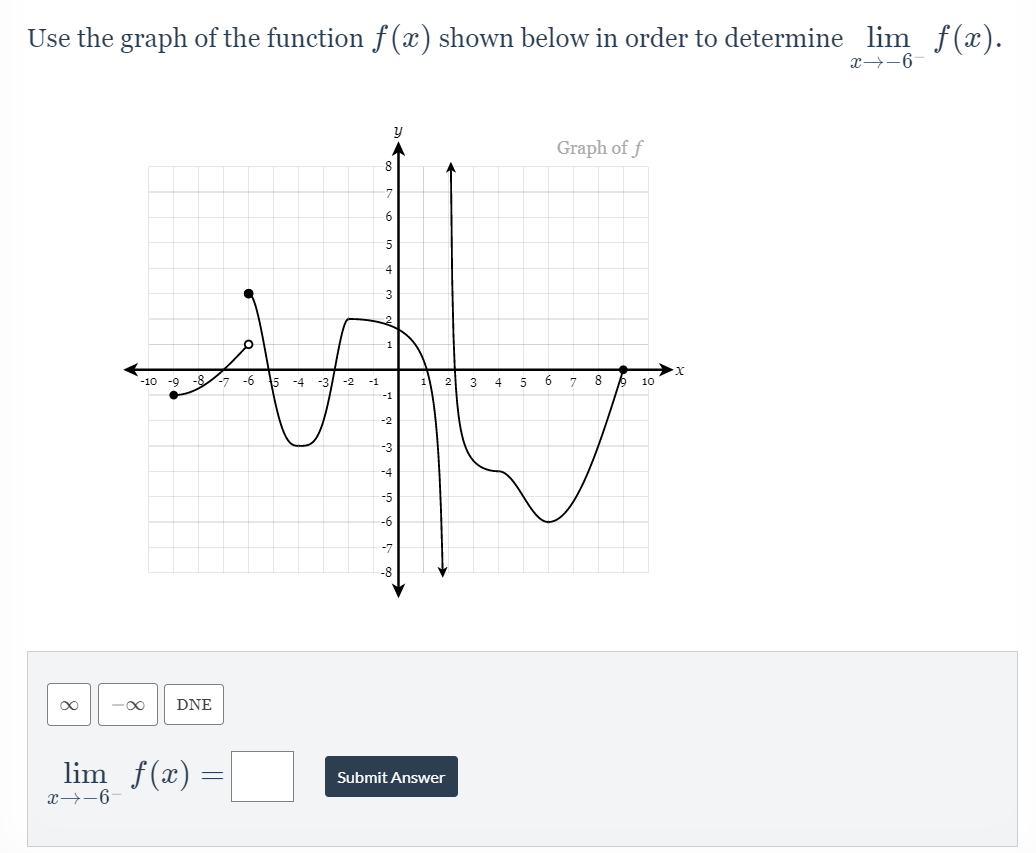
Task: Click the curve's valley near x = 6
Action: [x=546, y=520]
